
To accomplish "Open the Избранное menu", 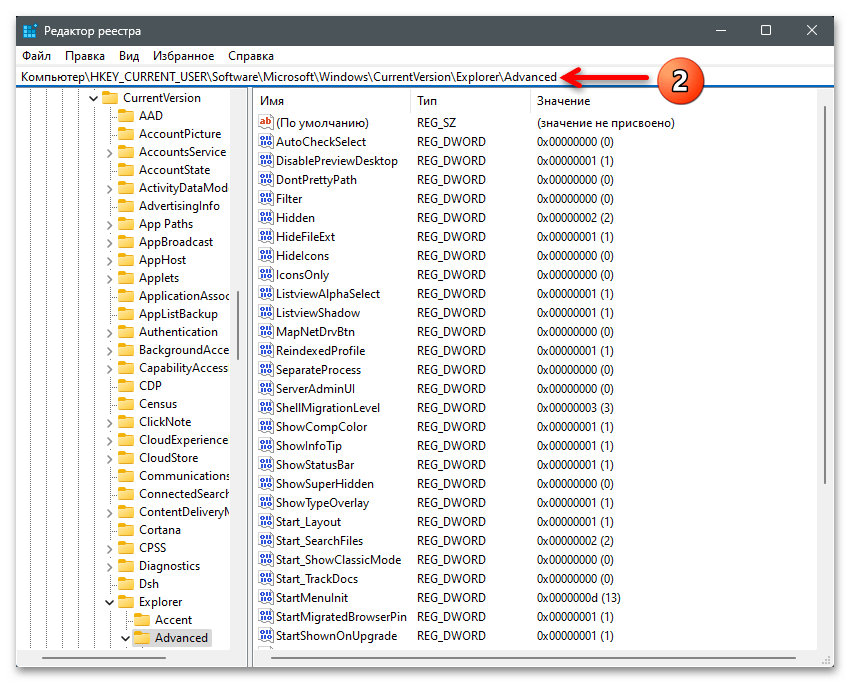I will (183, 56).
